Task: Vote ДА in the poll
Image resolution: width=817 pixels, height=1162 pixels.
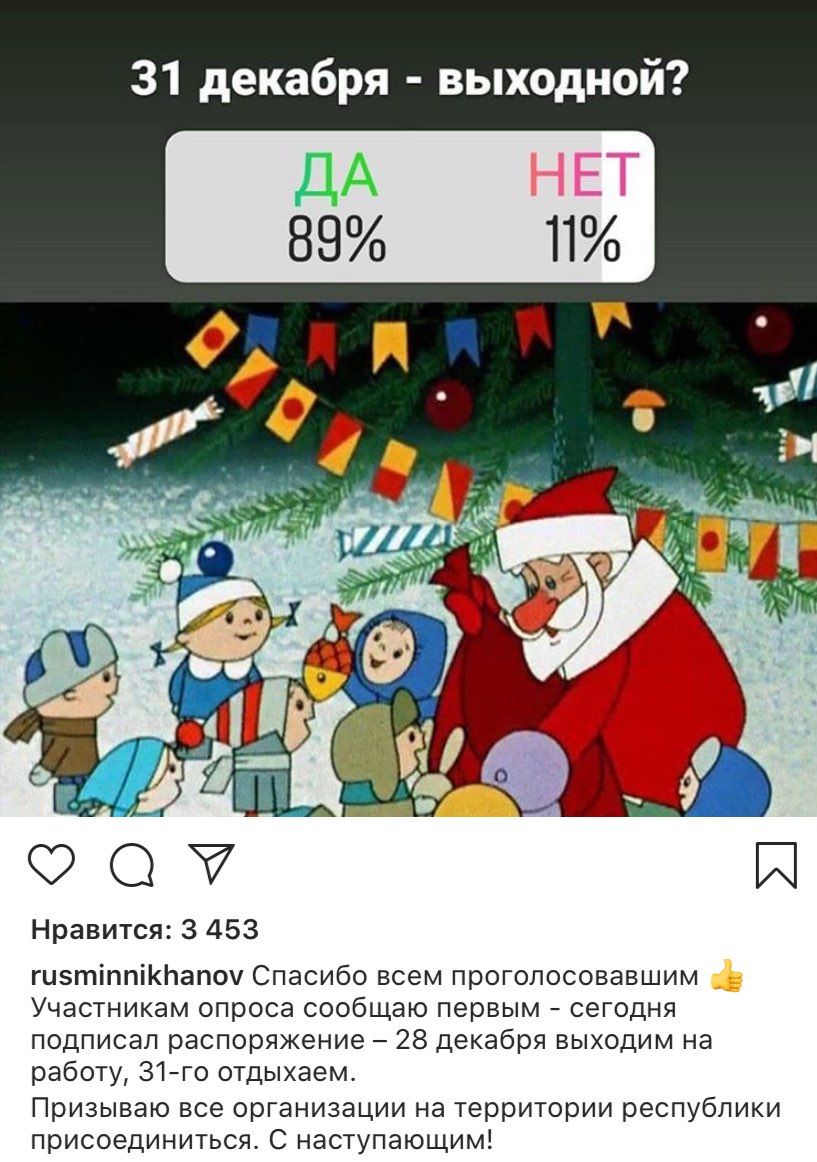Action: [336, 176]
